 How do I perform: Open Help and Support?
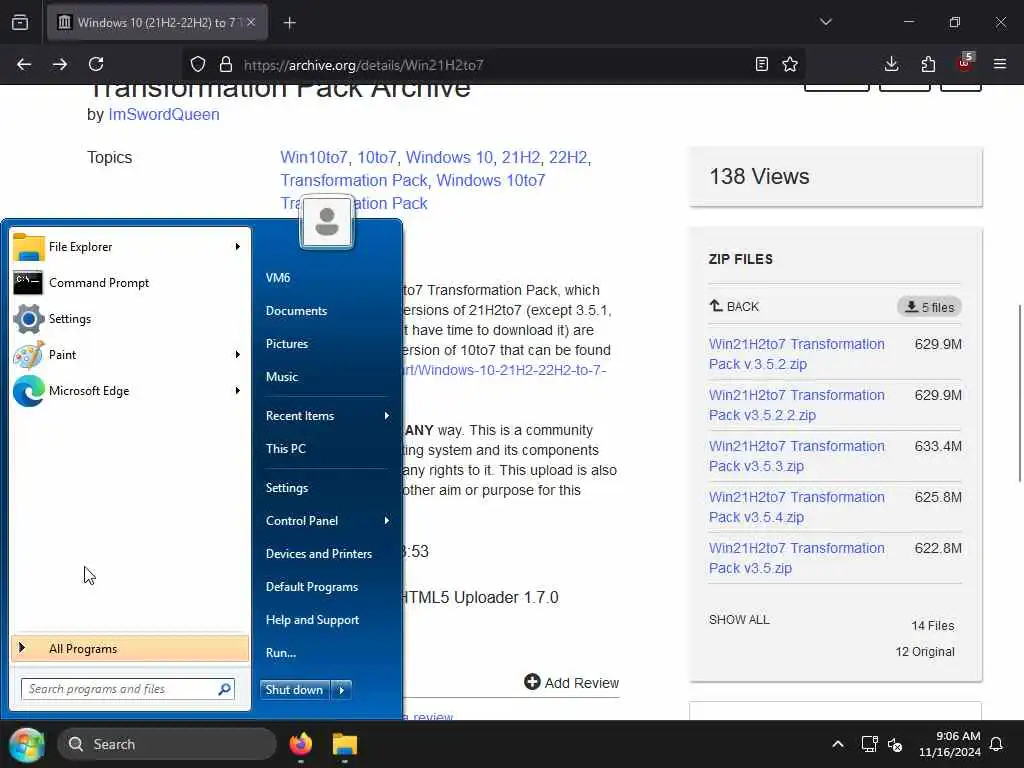[x=312, y=620]
